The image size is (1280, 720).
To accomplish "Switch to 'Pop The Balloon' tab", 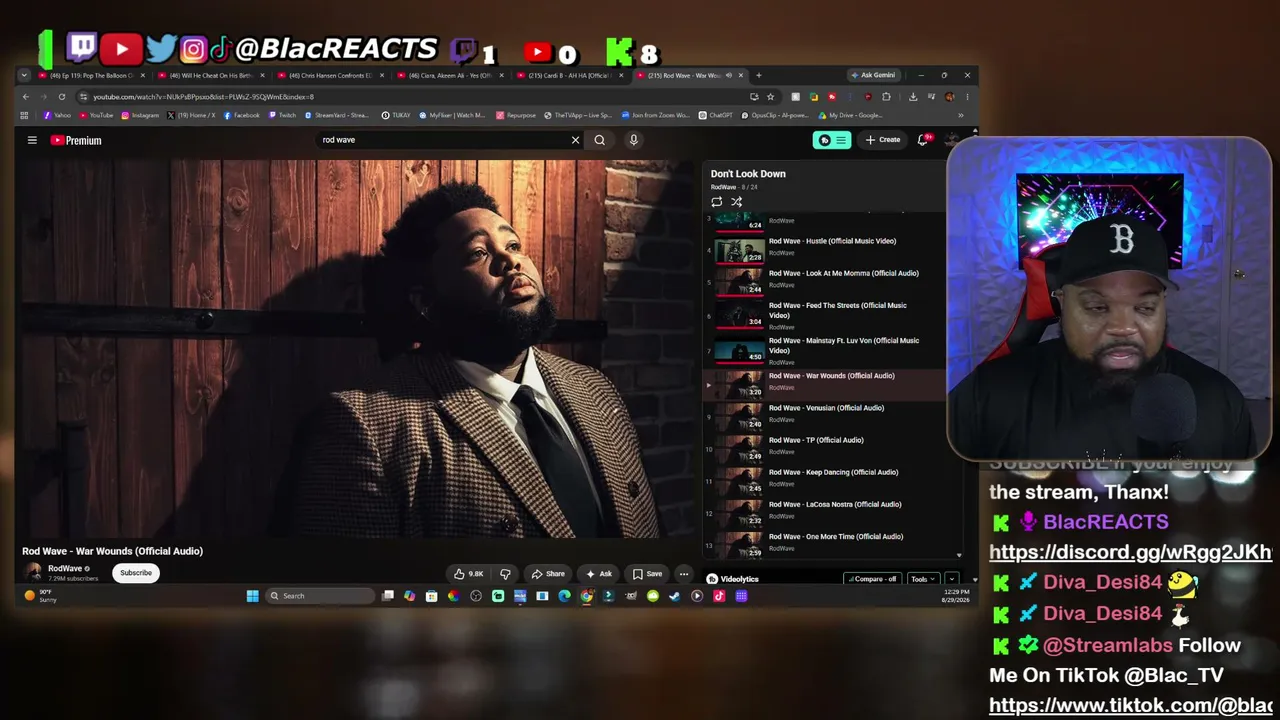I will [91, 75].
